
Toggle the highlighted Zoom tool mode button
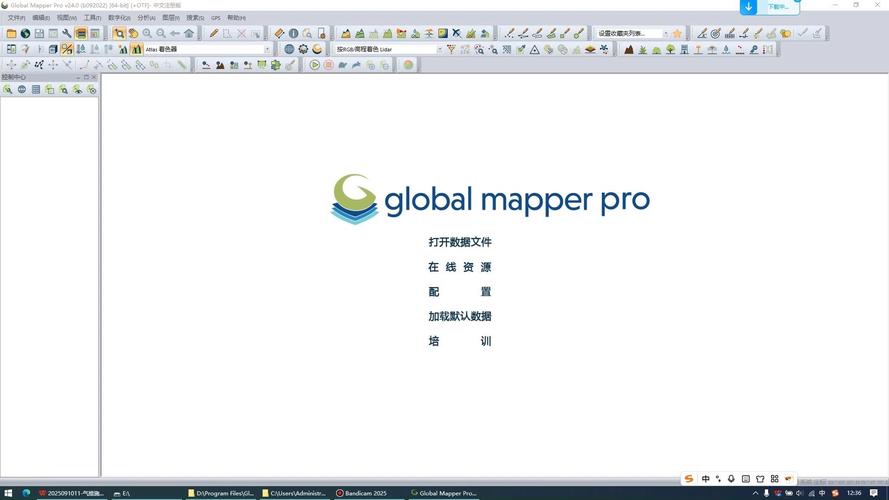119,33
